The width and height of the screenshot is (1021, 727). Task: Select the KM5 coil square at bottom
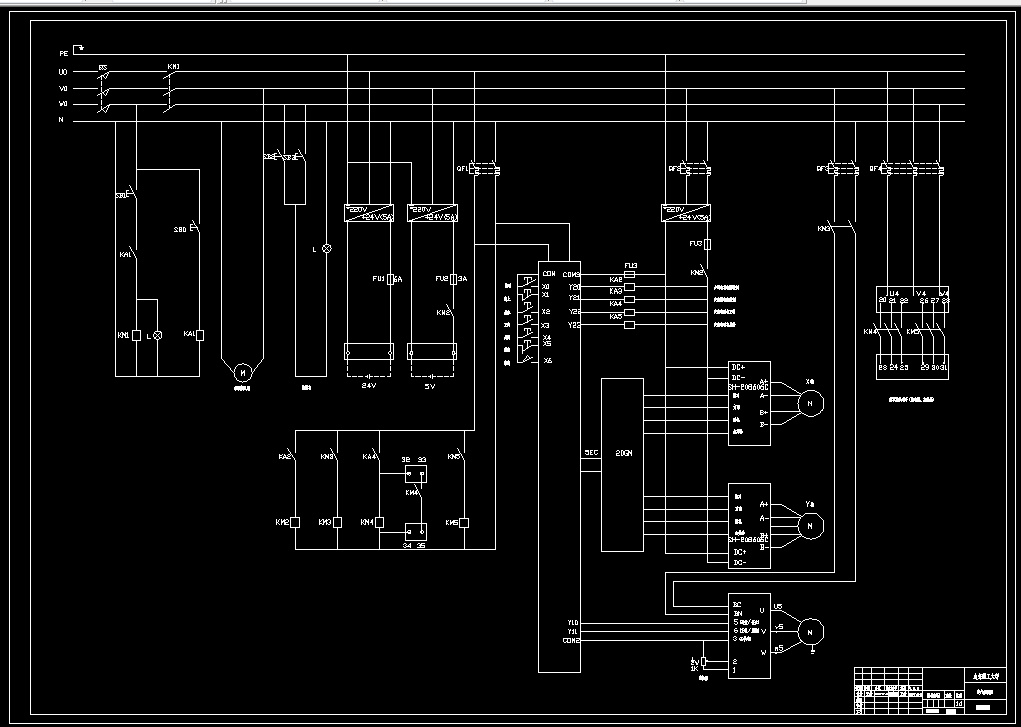(x=464, y=522)
